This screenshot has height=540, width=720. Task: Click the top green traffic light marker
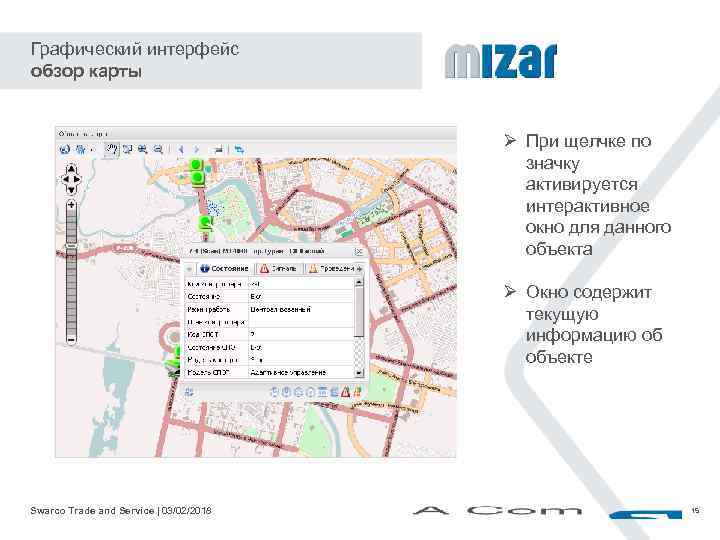197,165
